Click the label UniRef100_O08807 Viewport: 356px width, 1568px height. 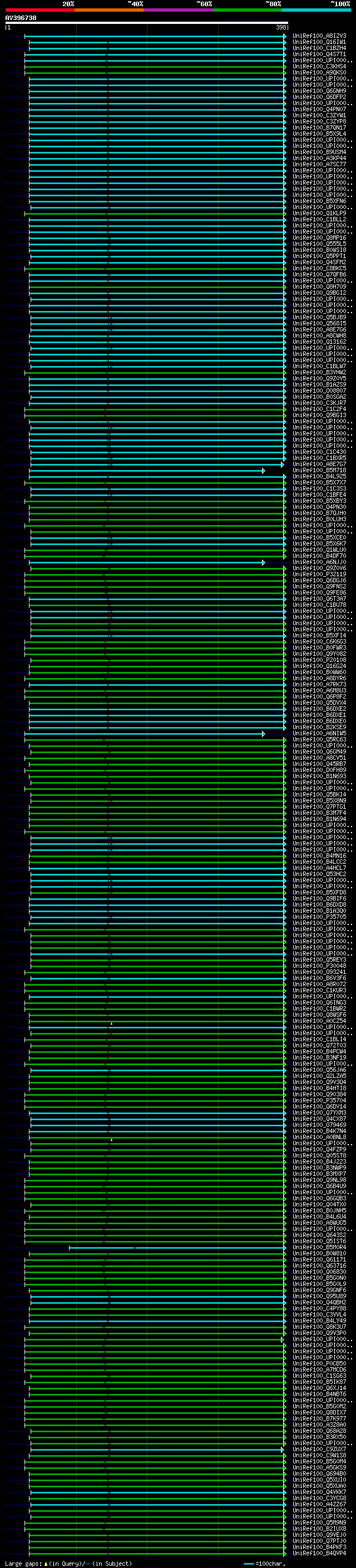pyautogui.click(x=319, y=391)
